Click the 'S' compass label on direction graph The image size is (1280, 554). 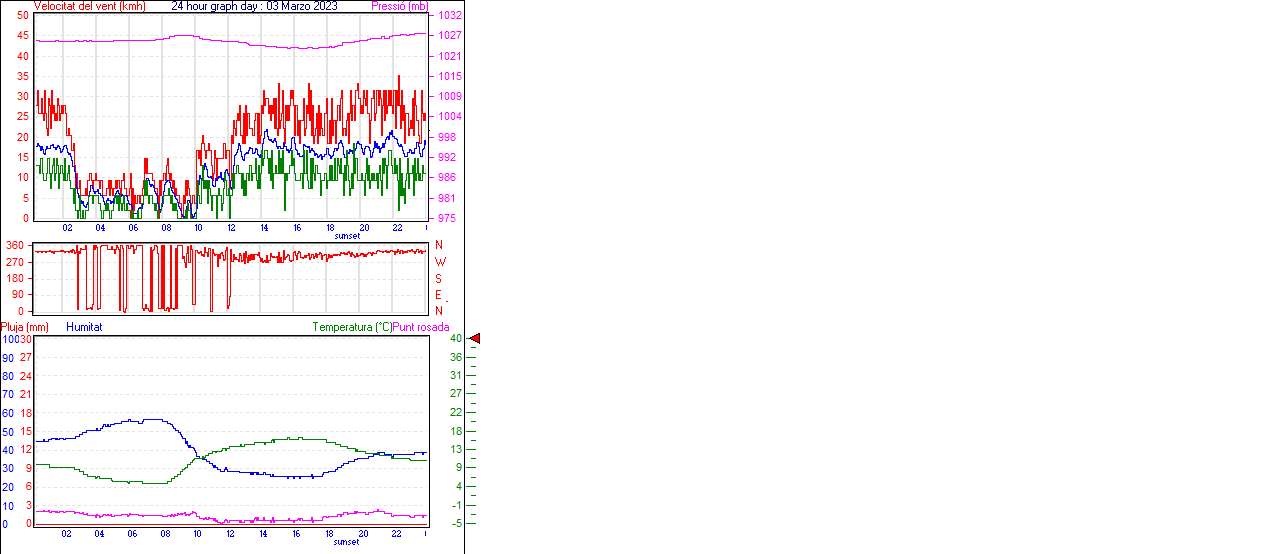[x=439, y=278]
